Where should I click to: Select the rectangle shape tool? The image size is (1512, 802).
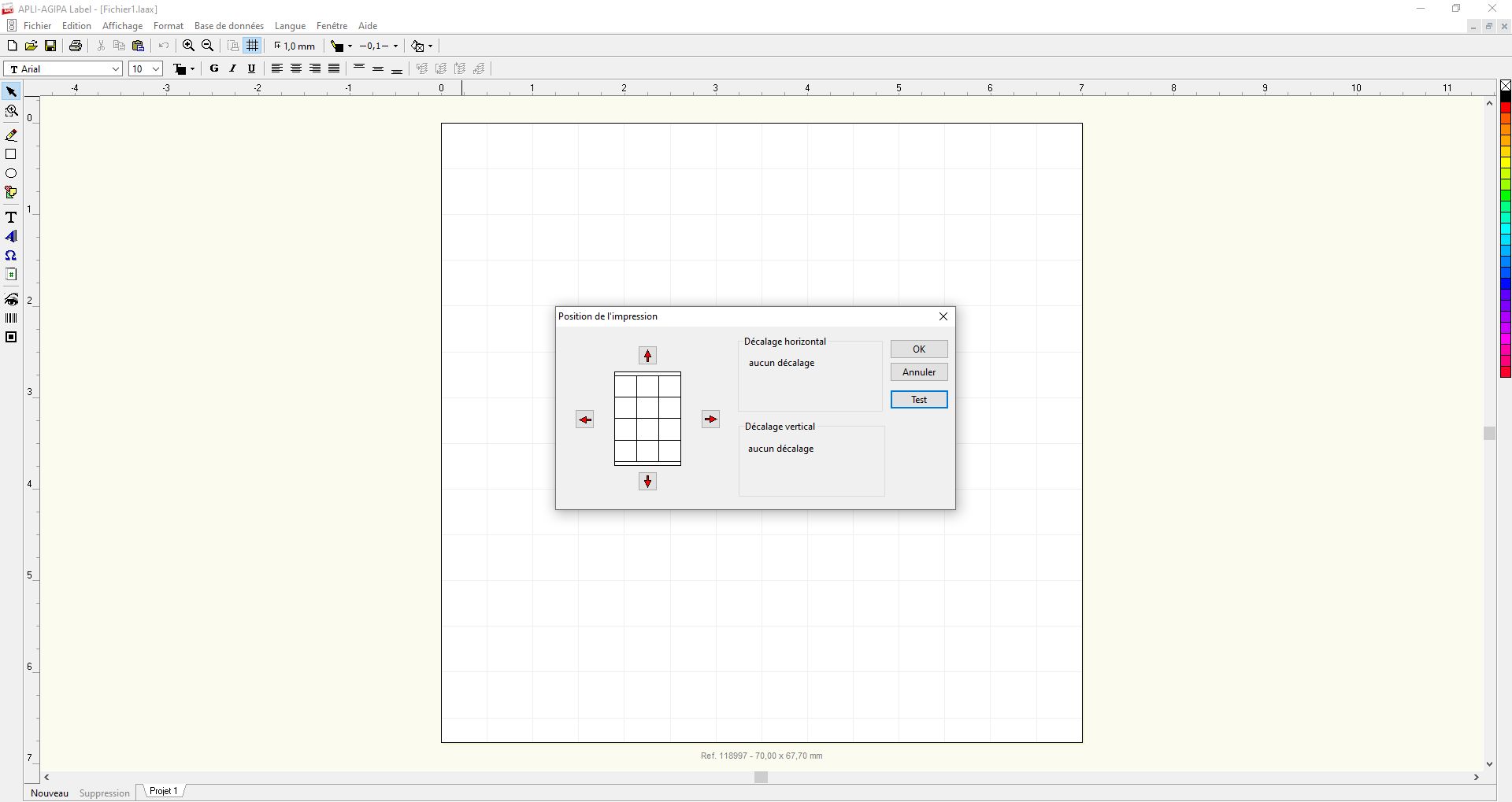tap(11, 154)
